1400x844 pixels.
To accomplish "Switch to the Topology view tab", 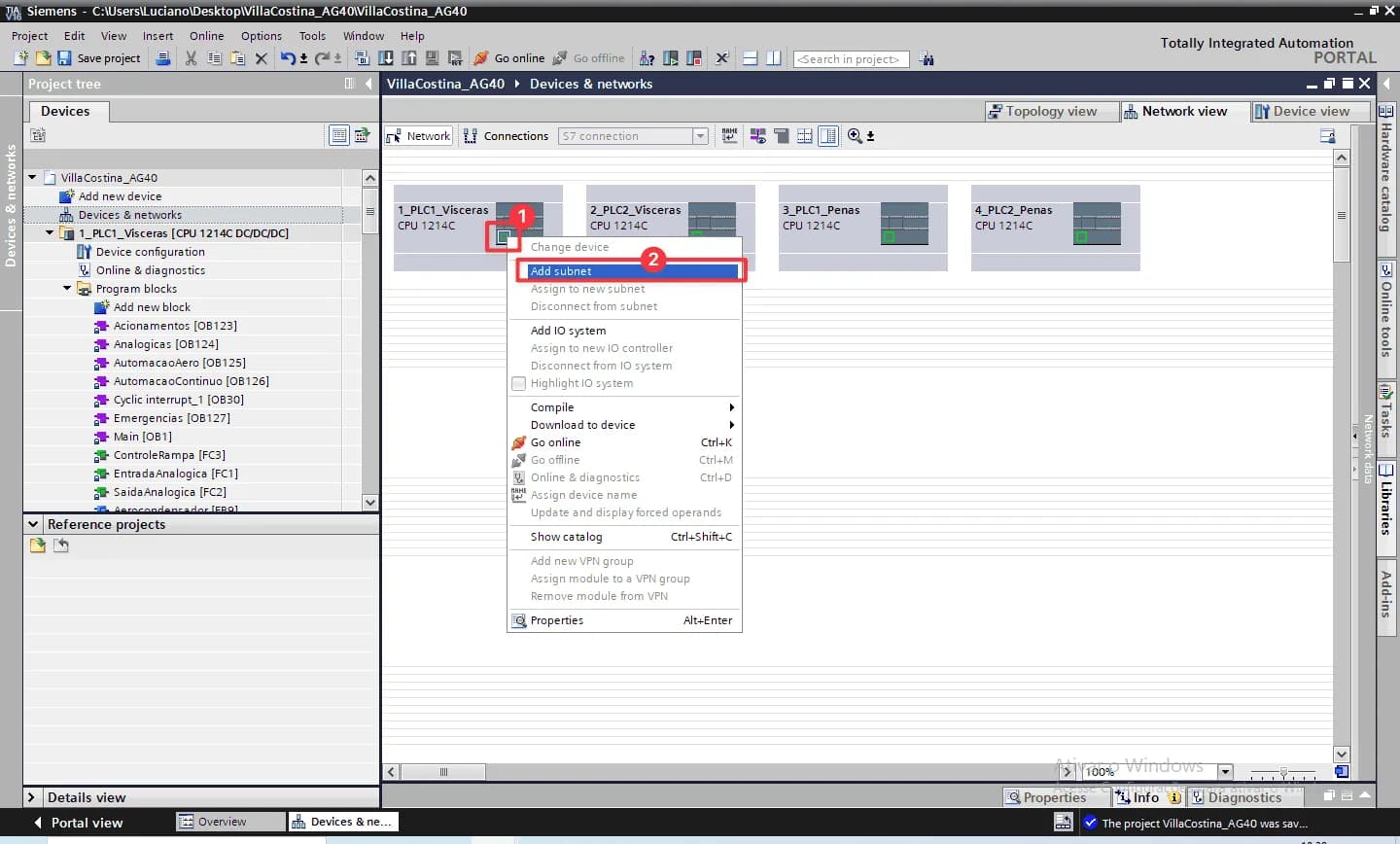I will 1051,111.
